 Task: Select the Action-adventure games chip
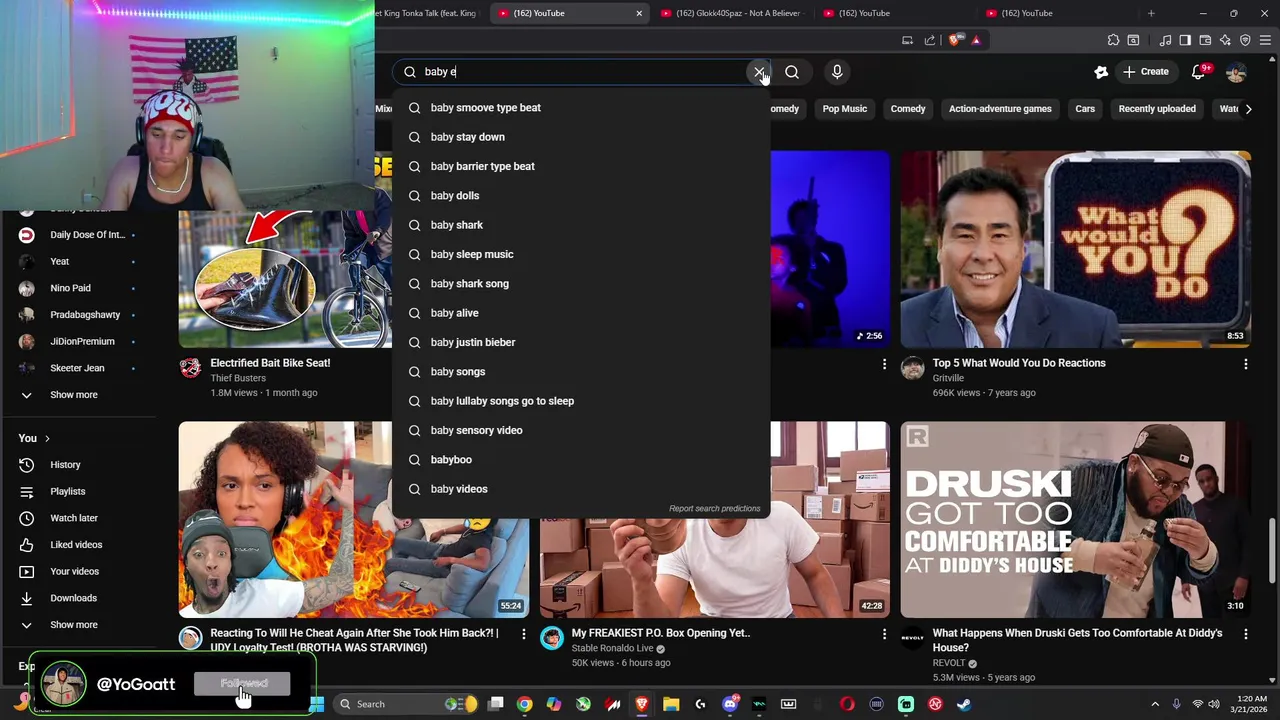(x=1000, y=109)
